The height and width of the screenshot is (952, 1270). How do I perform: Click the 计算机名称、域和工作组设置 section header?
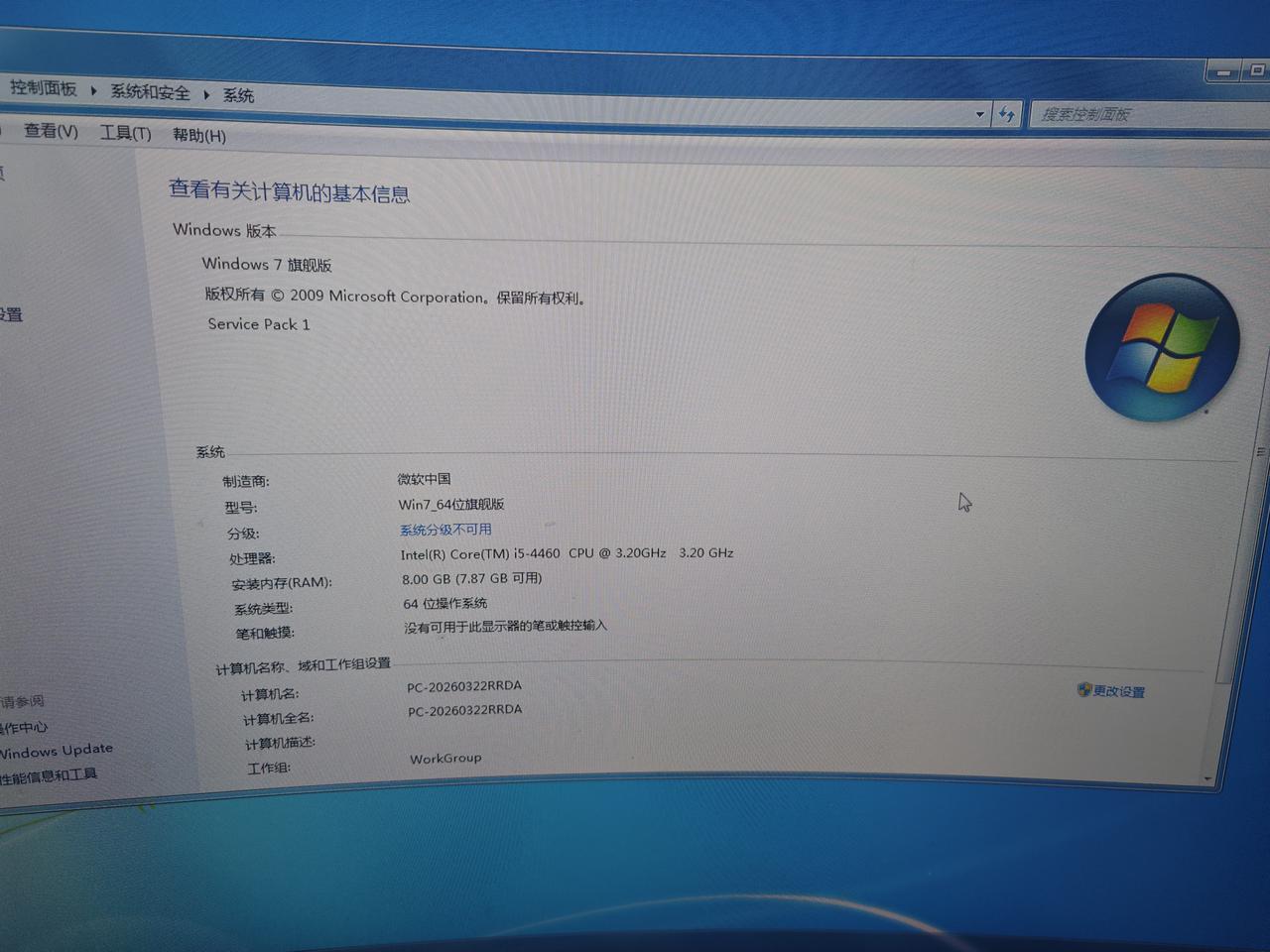click(x=304, y=665)
